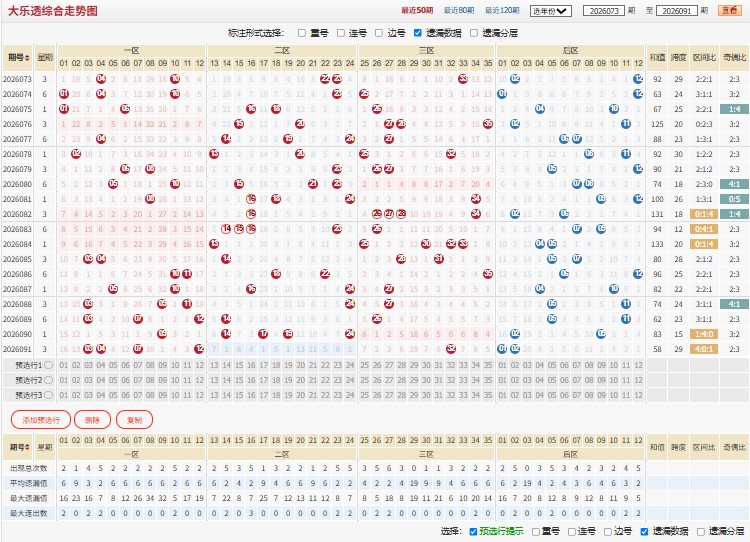This screenshot has width=750, height=542.
Task: Click period number 2026086
Action: 18,274
